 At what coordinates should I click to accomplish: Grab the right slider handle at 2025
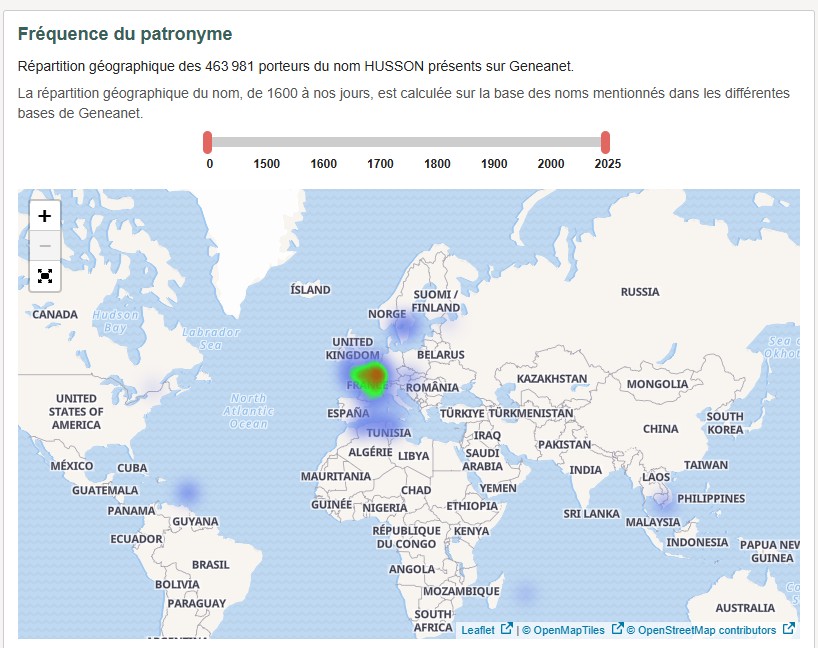click(606, 142)
